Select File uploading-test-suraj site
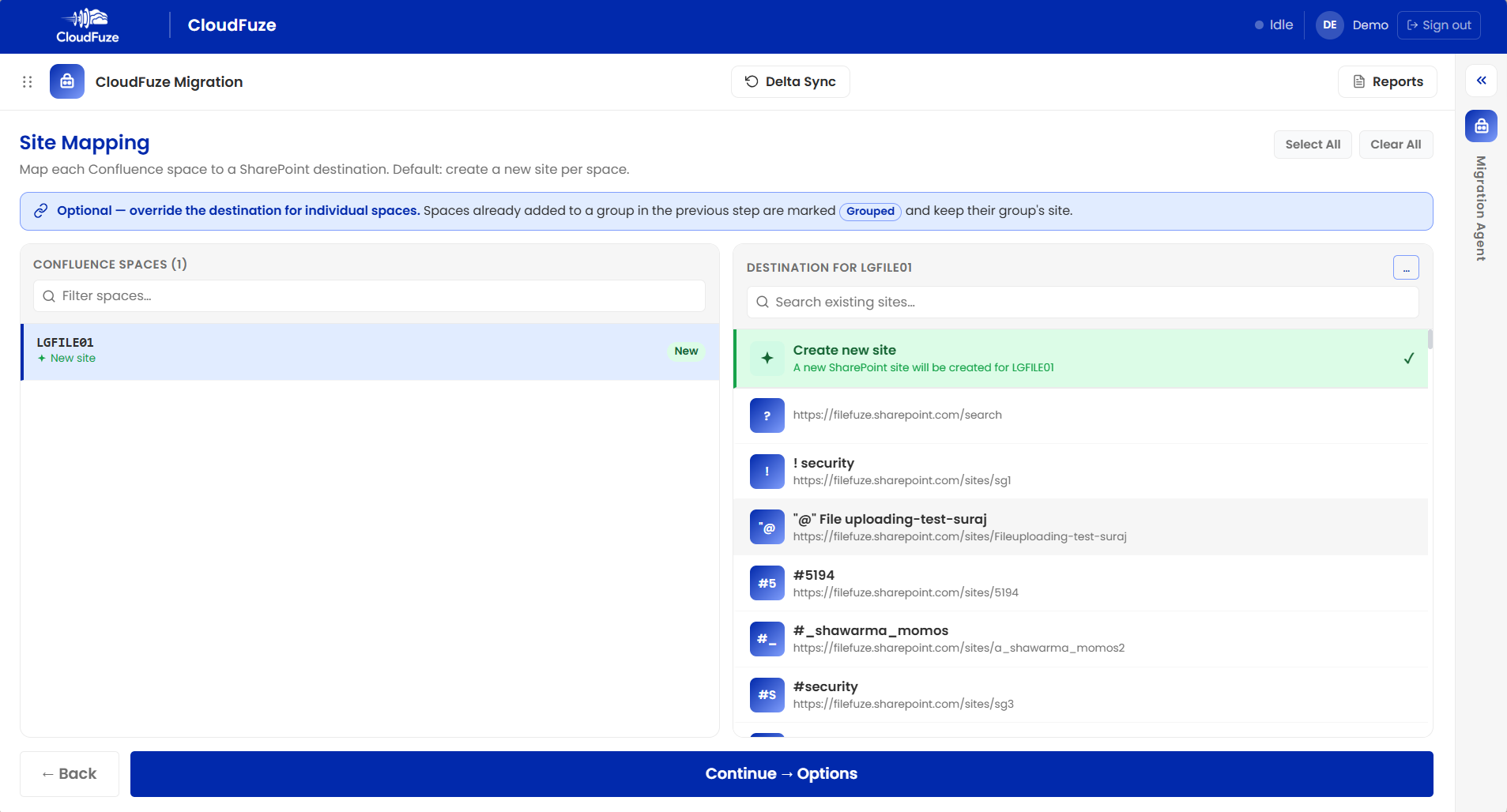The width and height of the screenshot is (1507, 812). (1080, 527)
